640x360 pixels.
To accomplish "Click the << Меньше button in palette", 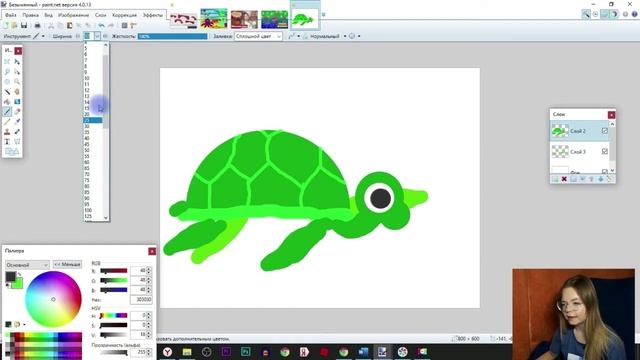I will tap(67, 264).
